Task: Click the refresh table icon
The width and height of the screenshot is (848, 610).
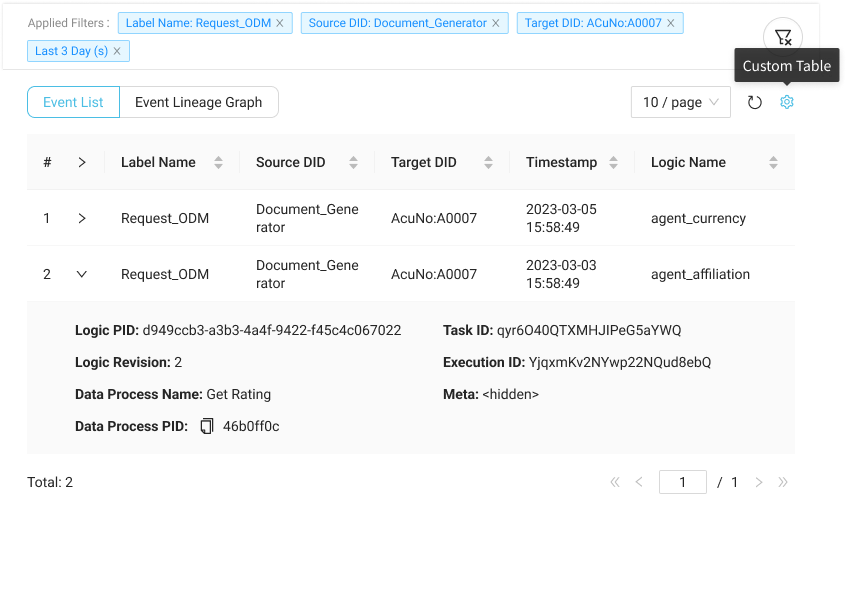Action: tap(755, 102)
